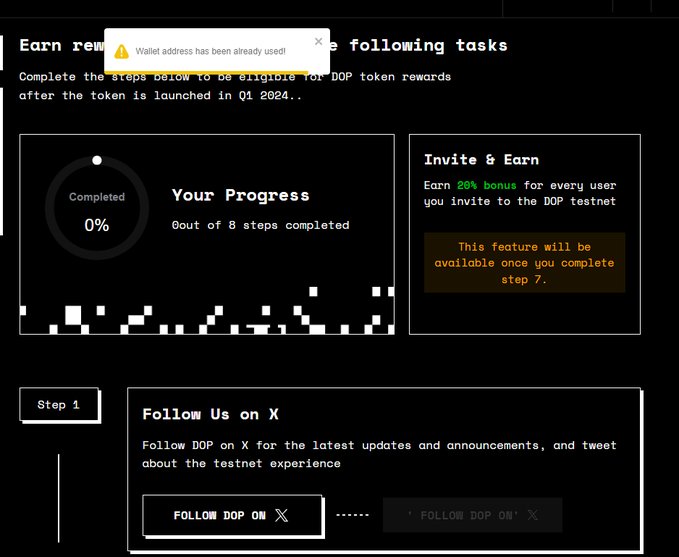Click the active FOLLOW DOP ON X button
679x557 pixels.
click(x=233, y=515)
